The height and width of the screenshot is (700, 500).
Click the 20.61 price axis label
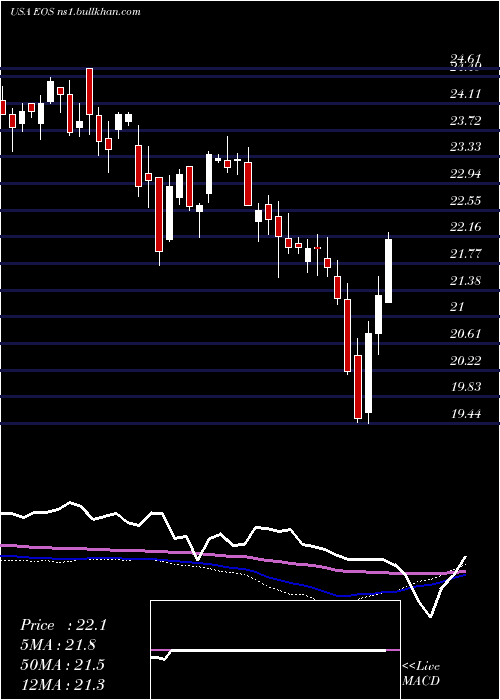466,333
